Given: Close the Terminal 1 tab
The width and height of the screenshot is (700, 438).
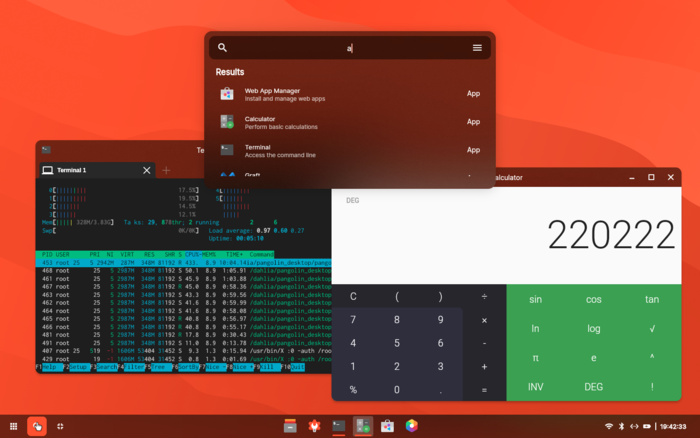Looking at the screenshot, I should (146, 170).
